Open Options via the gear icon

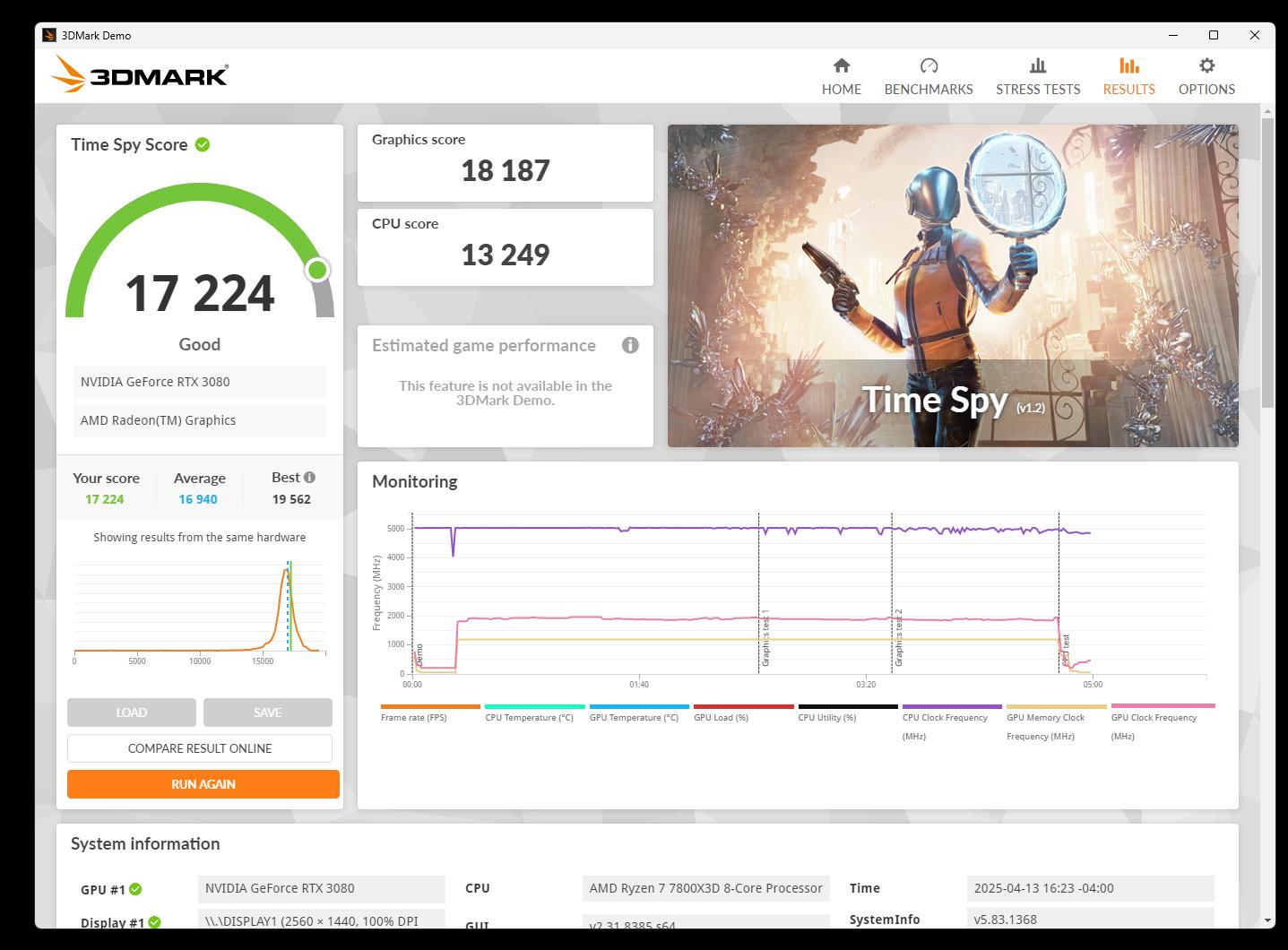[x=1206, y=65]
